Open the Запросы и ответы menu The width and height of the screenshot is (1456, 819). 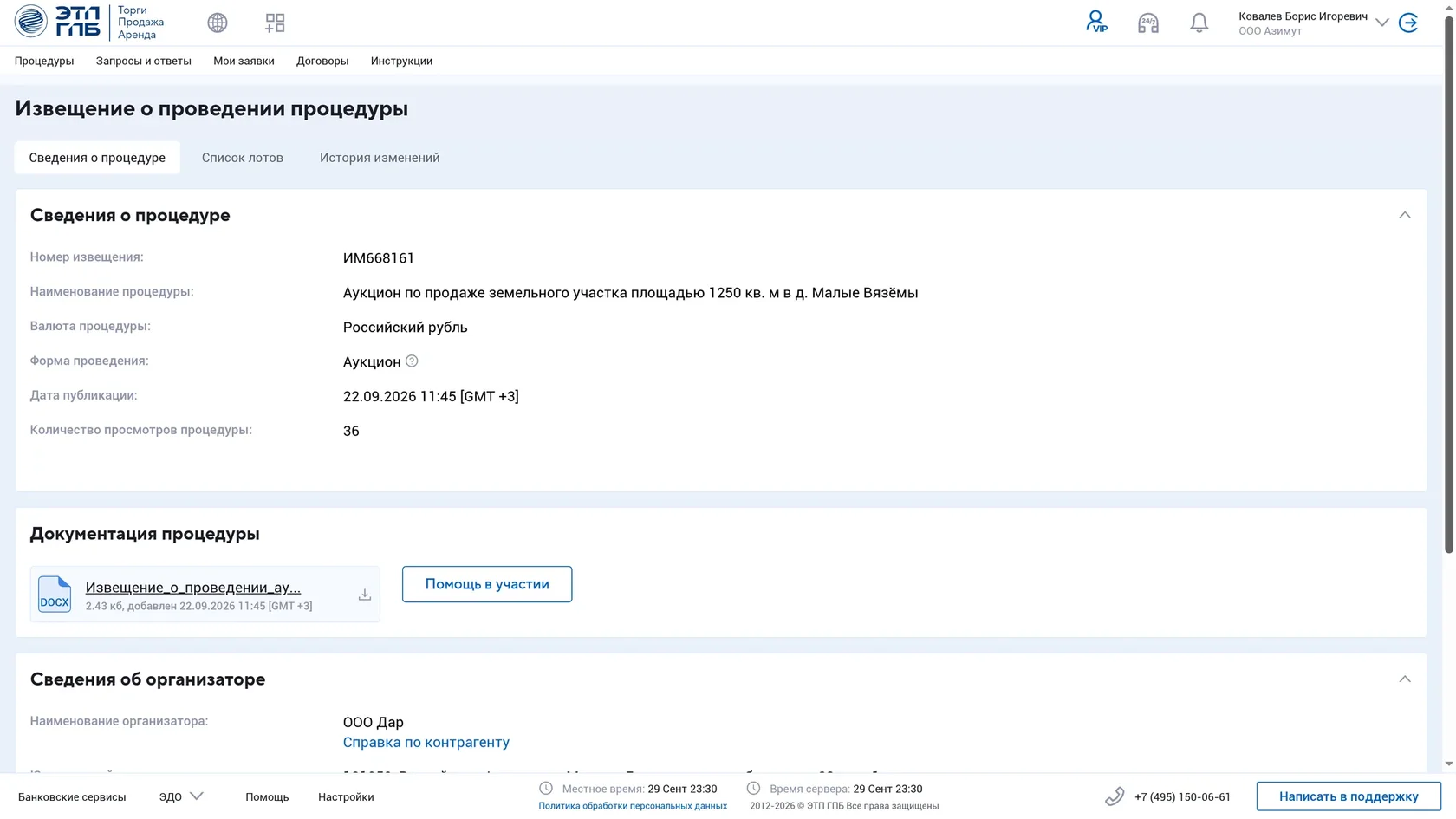click(144, 61)
